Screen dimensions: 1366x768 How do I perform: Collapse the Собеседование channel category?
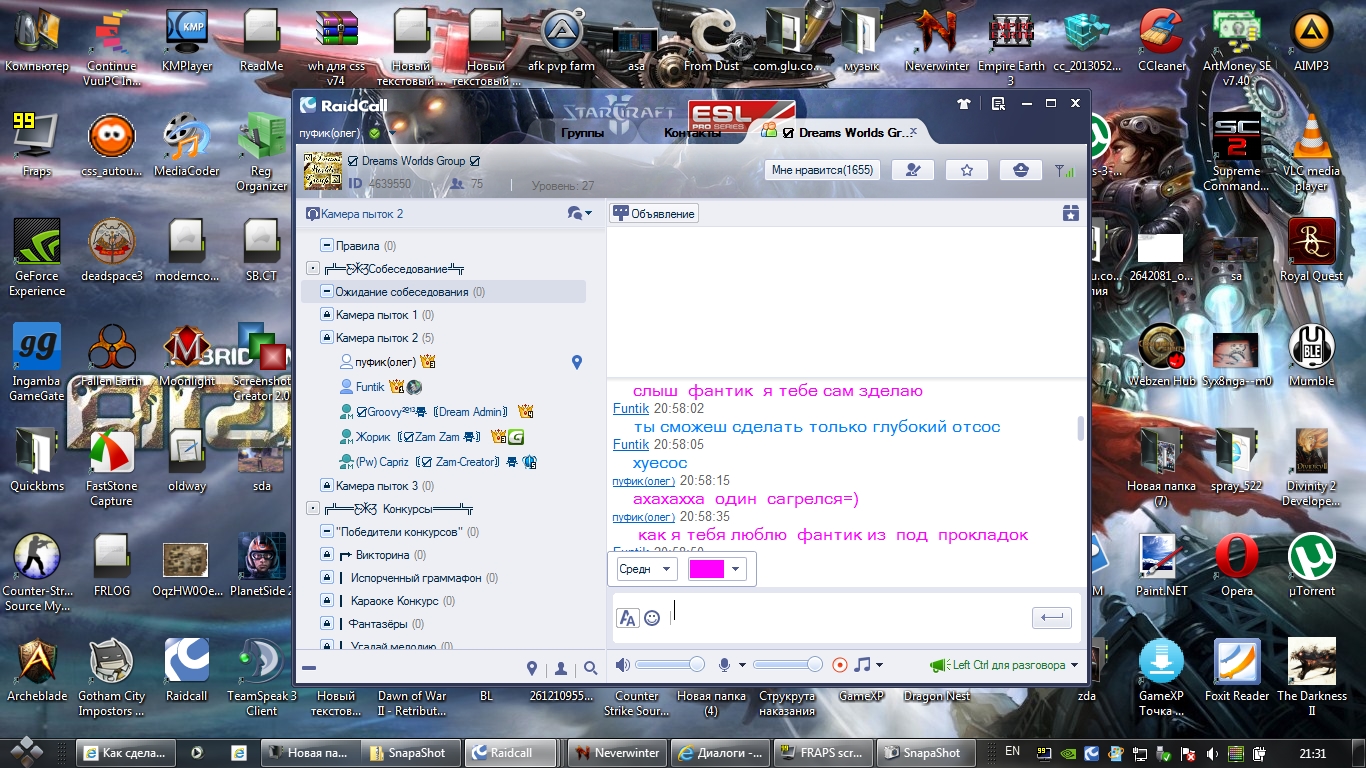[x=313, y=268]
